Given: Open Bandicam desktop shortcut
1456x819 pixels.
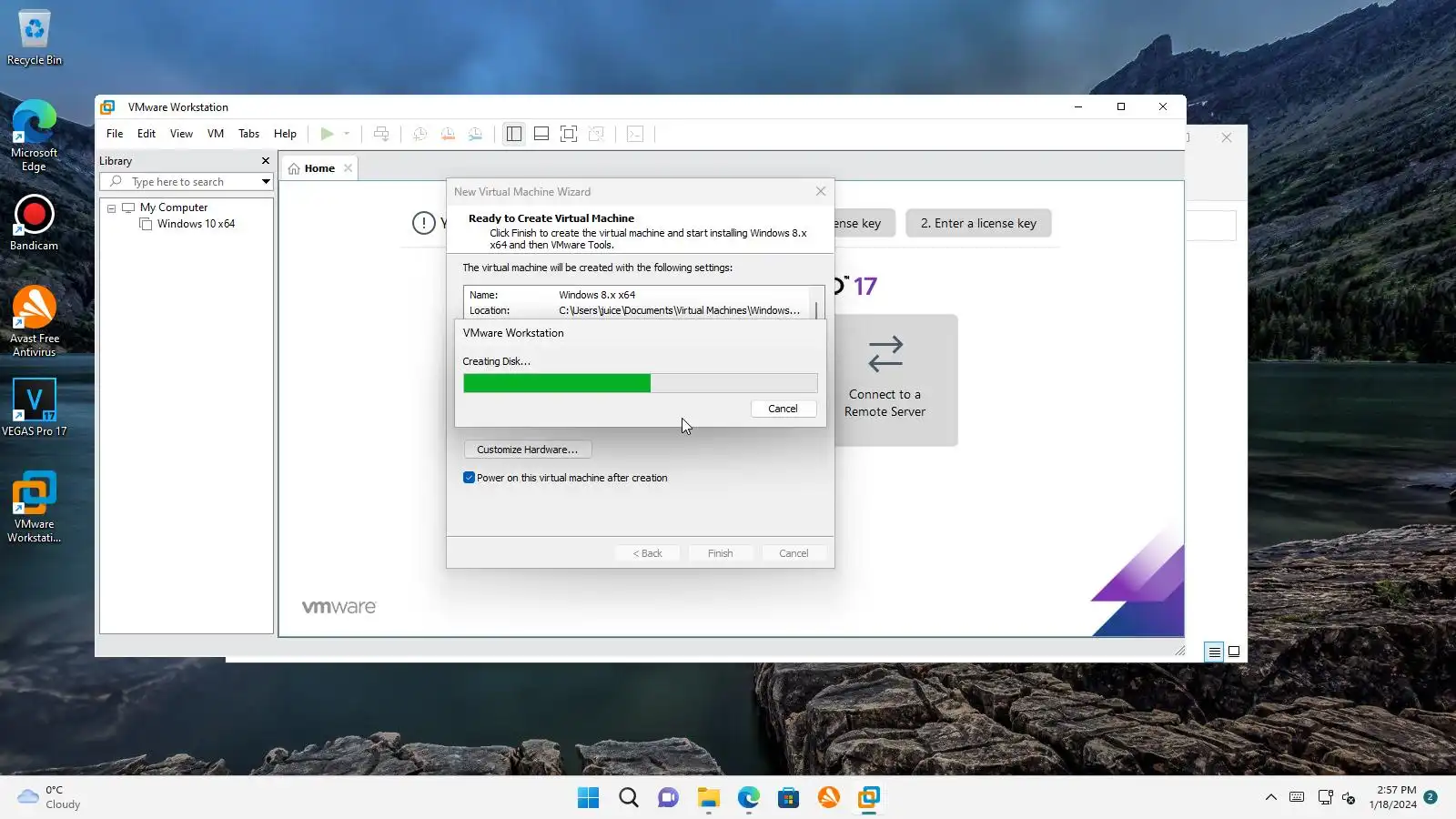Looking at the screenshot, I should click(35, 224).
